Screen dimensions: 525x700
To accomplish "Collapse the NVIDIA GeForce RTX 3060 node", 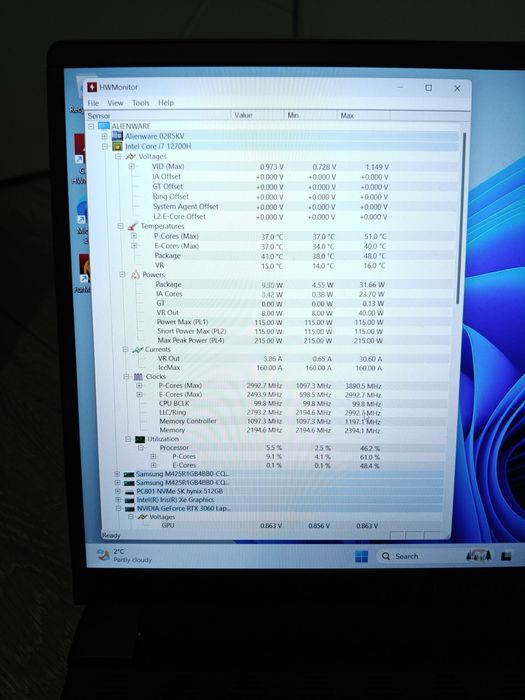I will [118, 508].
